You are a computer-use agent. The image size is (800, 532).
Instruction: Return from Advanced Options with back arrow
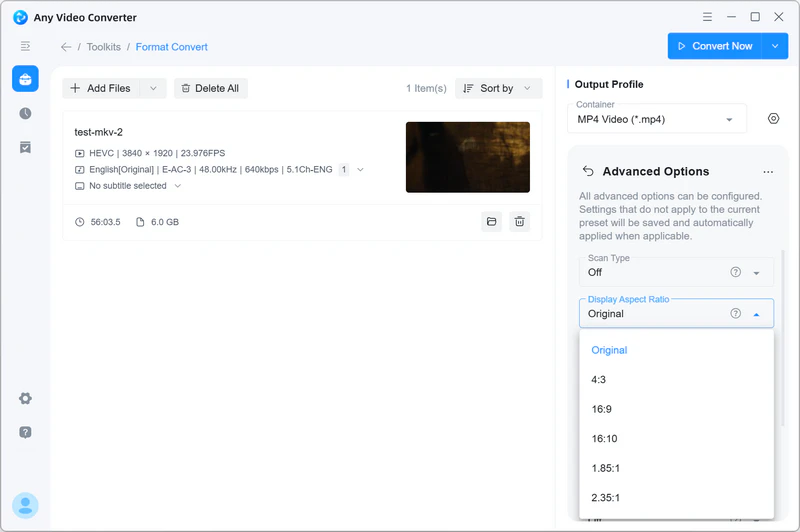[588, 171]
